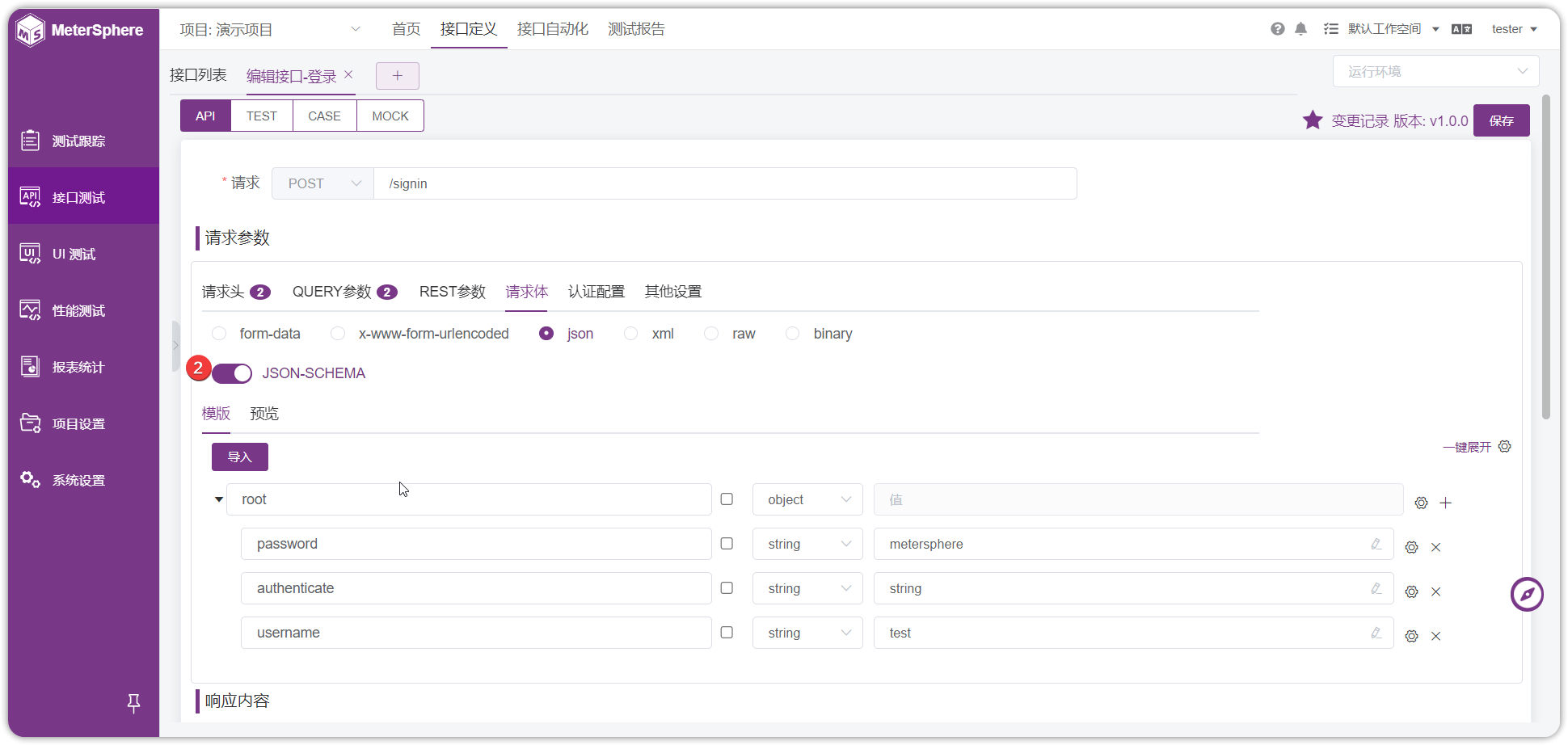Image resolution: width=1568 pixels, height=745 pixels.
Task: Delete the username field row
Action: (1436, 636)
